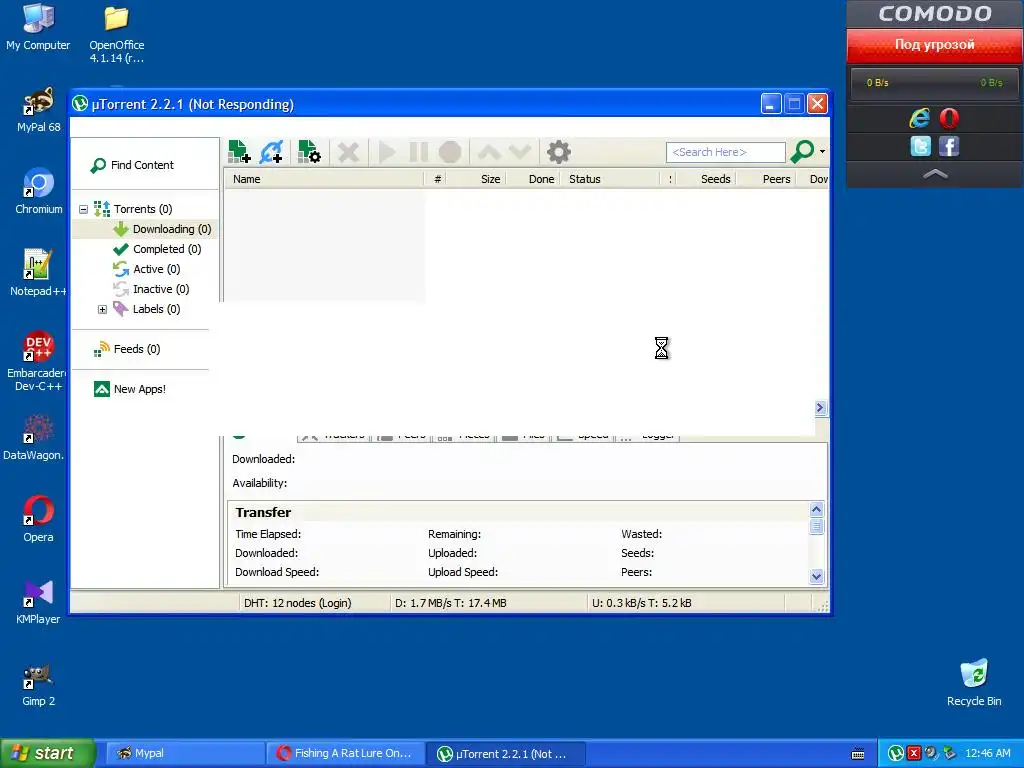The width and height of the screenshot is (1024, 768).
Task: Open MyPal 68 desktop shortcut
Action: [39, 110]
